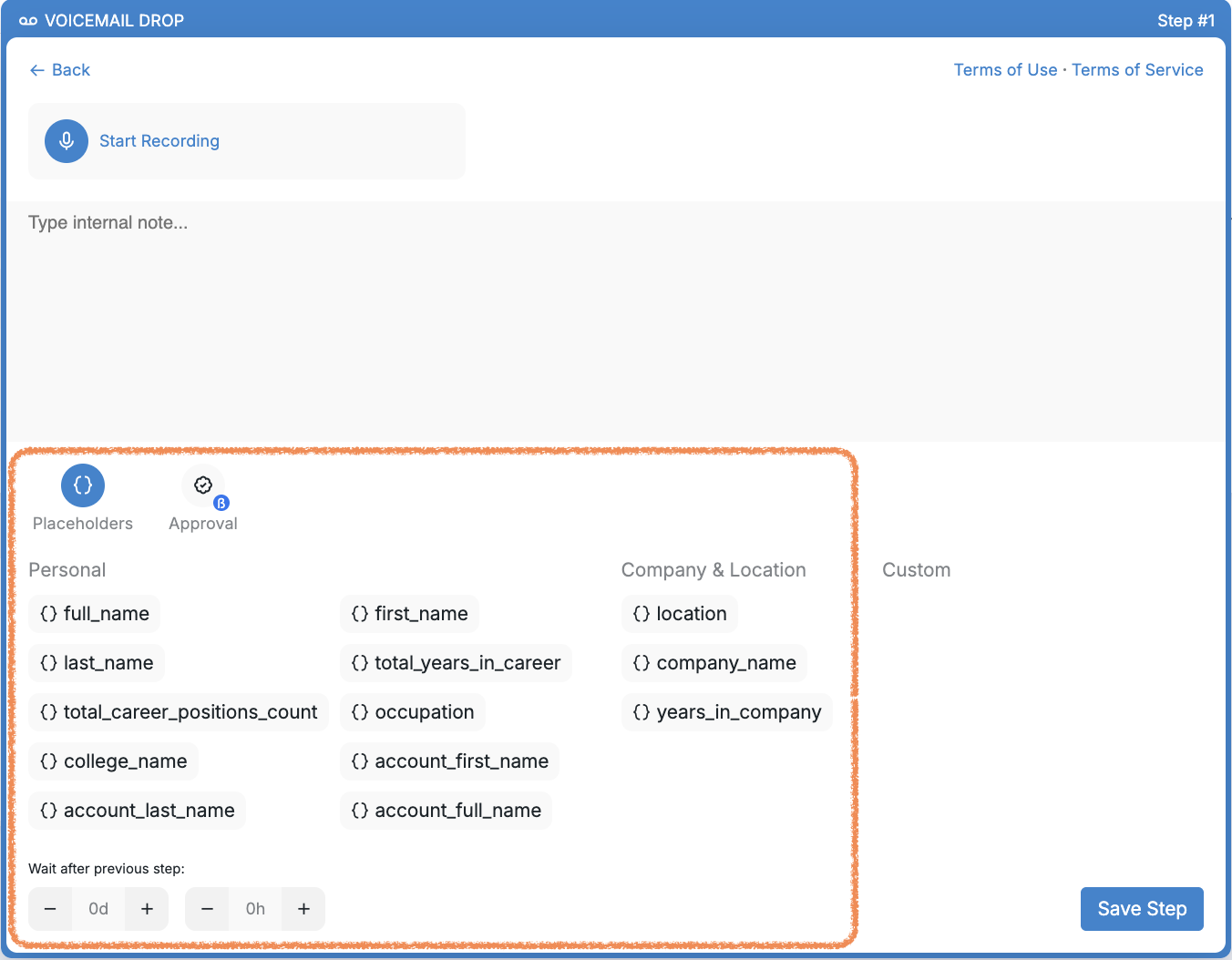
Task: Click into the internal note text area
Action: 615,319
